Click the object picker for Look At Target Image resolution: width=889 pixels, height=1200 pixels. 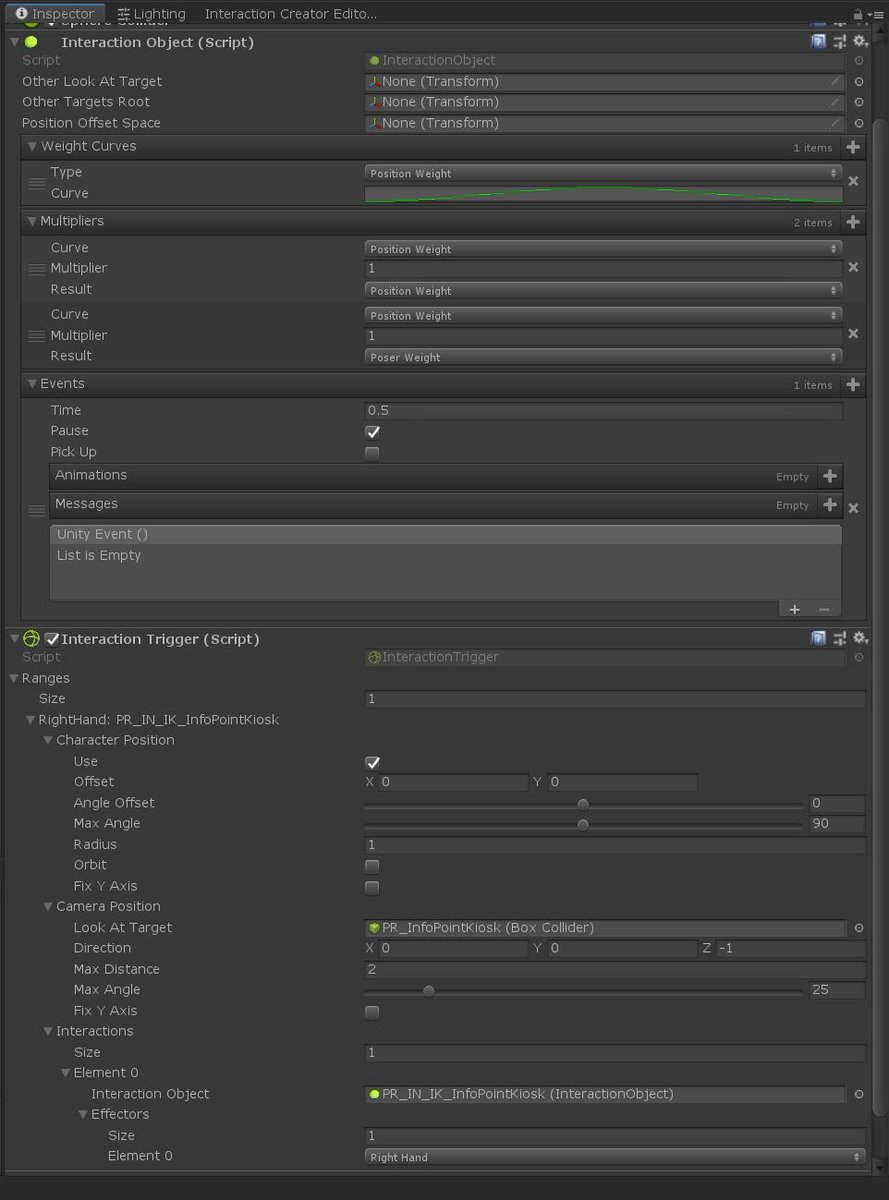click(859, 927)
